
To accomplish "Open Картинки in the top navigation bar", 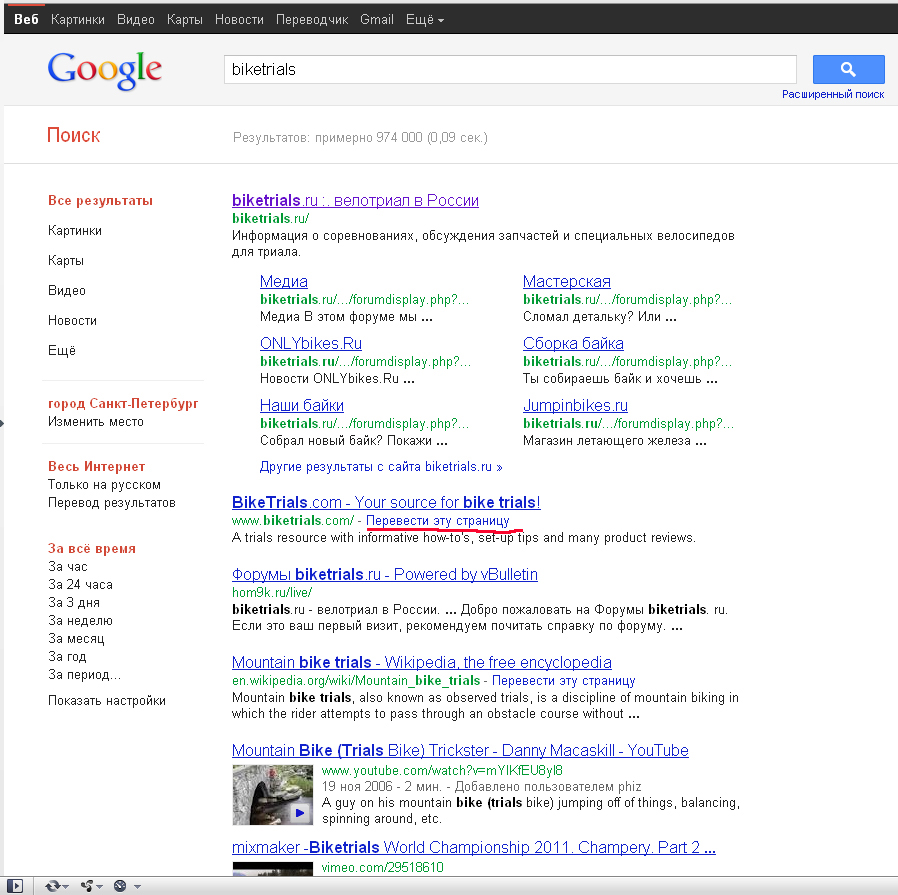I will pyautogui.click(x=77, y=20).
